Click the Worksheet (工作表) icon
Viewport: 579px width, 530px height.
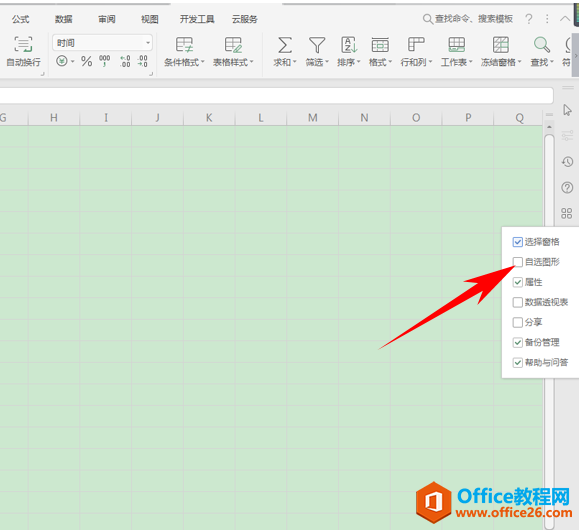[456, 45]
